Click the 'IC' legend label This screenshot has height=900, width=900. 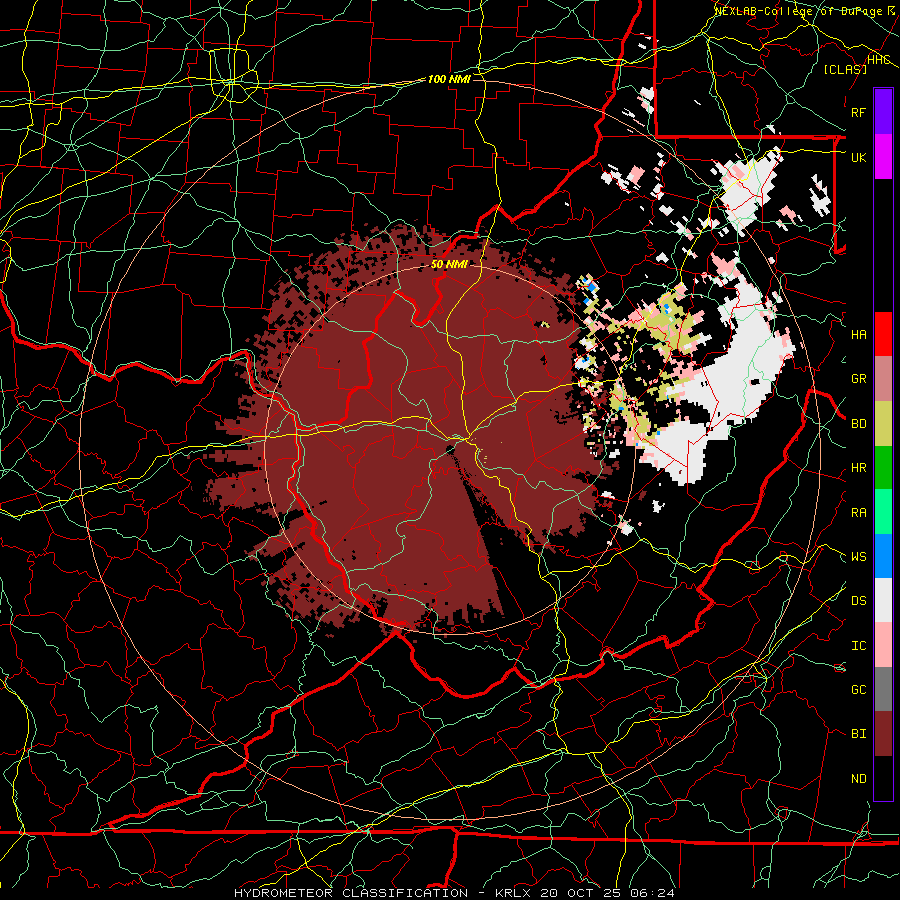pos(859,646)
